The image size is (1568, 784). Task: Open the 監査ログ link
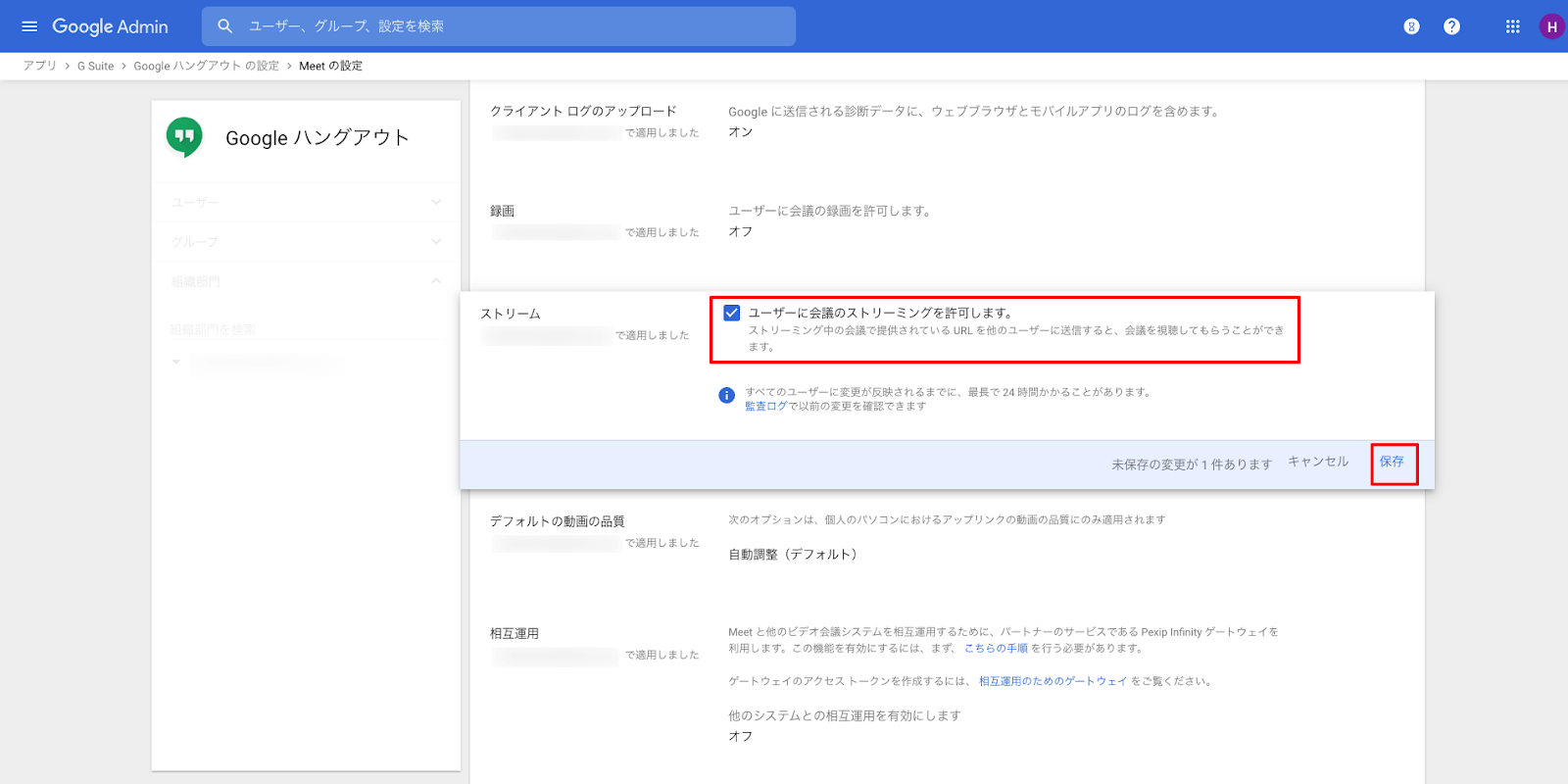click(765, 406)
